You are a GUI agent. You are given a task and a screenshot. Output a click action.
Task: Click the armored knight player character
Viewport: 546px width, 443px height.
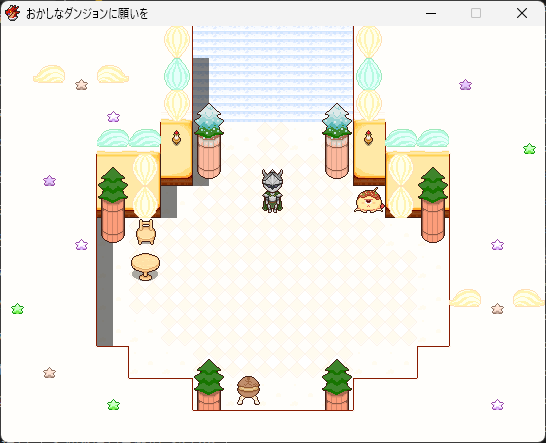coord(272,191)
